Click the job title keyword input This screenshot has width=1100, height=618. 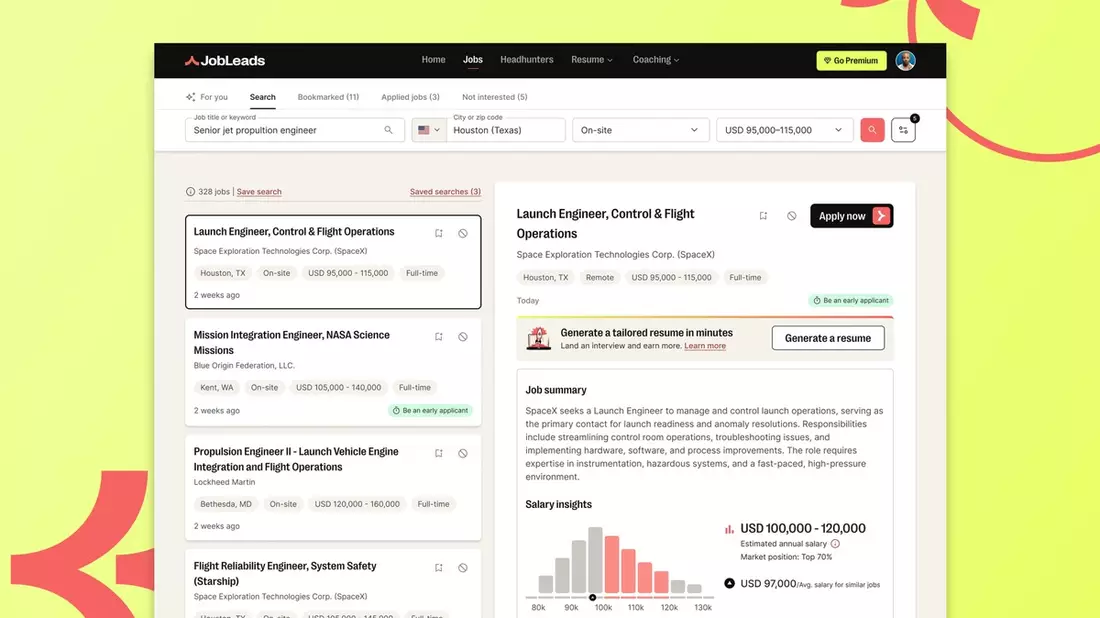[295, 130]
